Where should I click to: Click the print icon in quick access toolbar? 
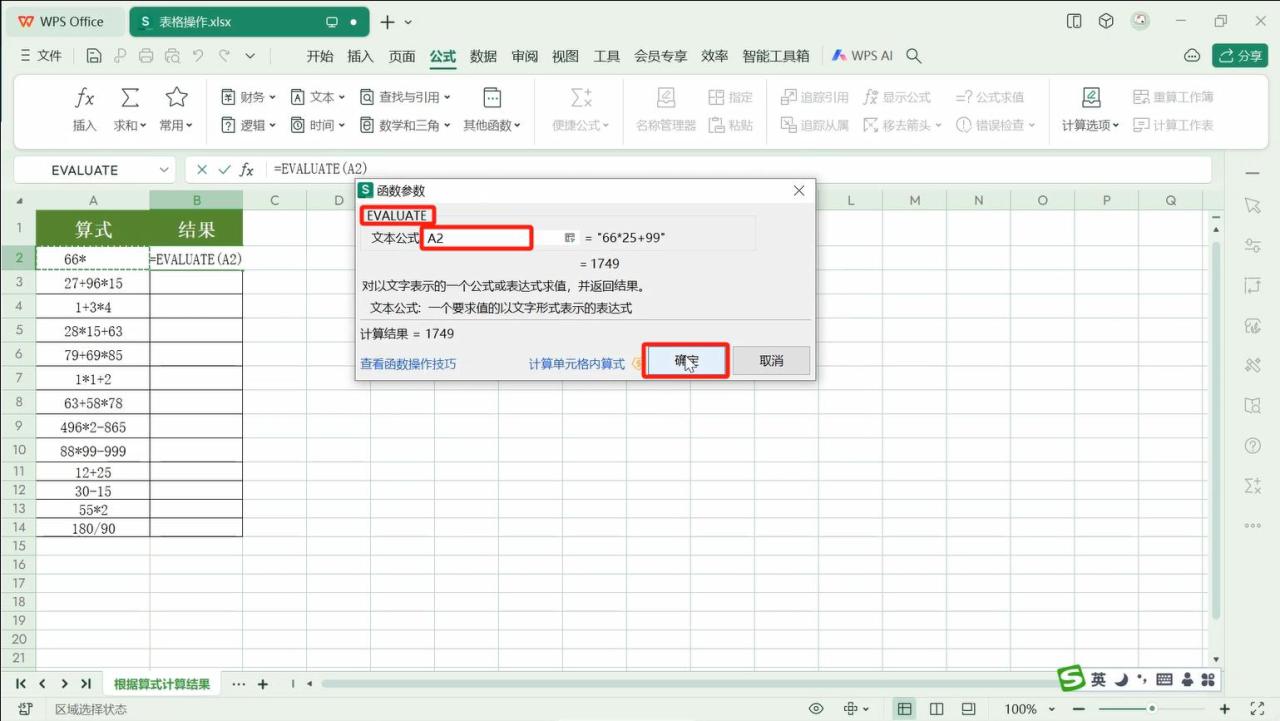(x=146, y=56)
